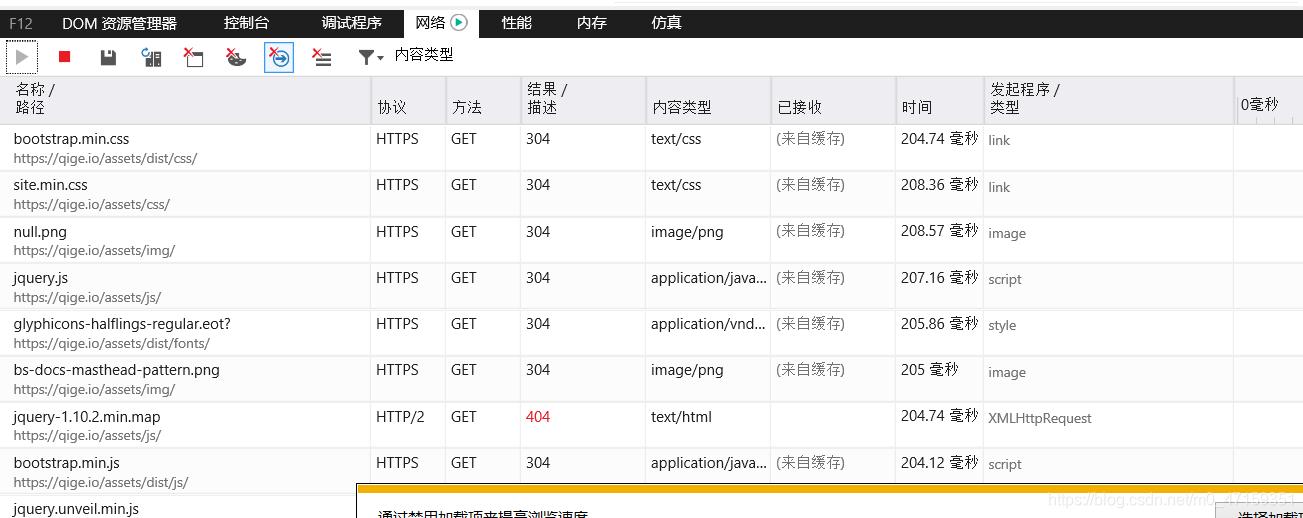Toggle clear entries on navigate icon

(279, 57)
